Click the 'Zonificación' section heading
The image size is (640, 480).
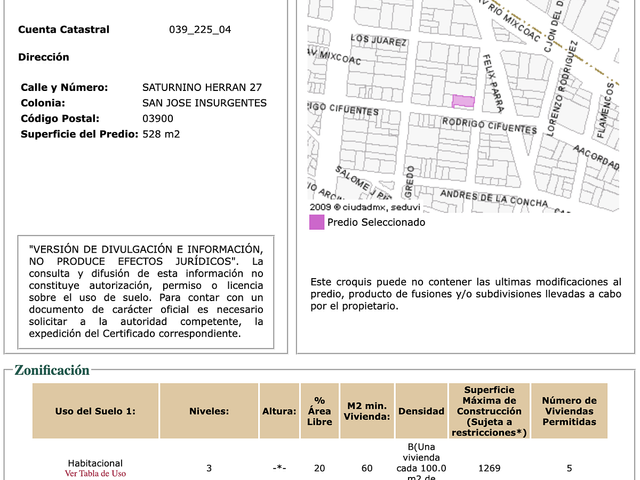(52, 370)
